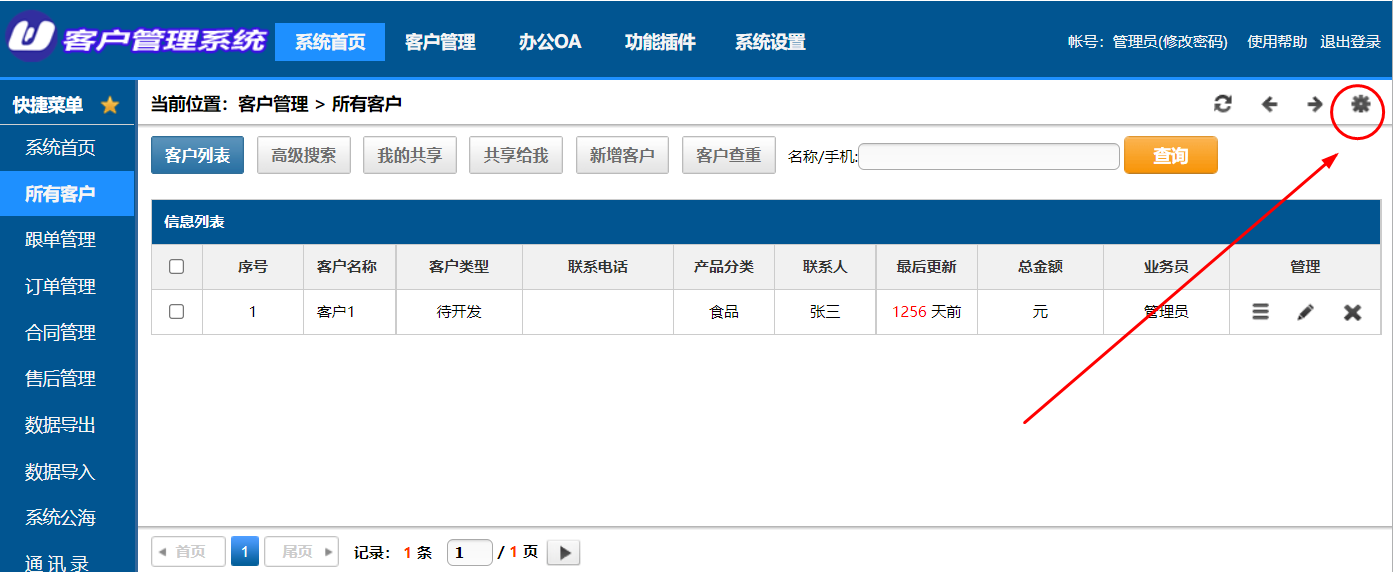Screen dimensions: 1393x572
Task: Click the 客户管理系统 logo
Action: click(137, 38)
